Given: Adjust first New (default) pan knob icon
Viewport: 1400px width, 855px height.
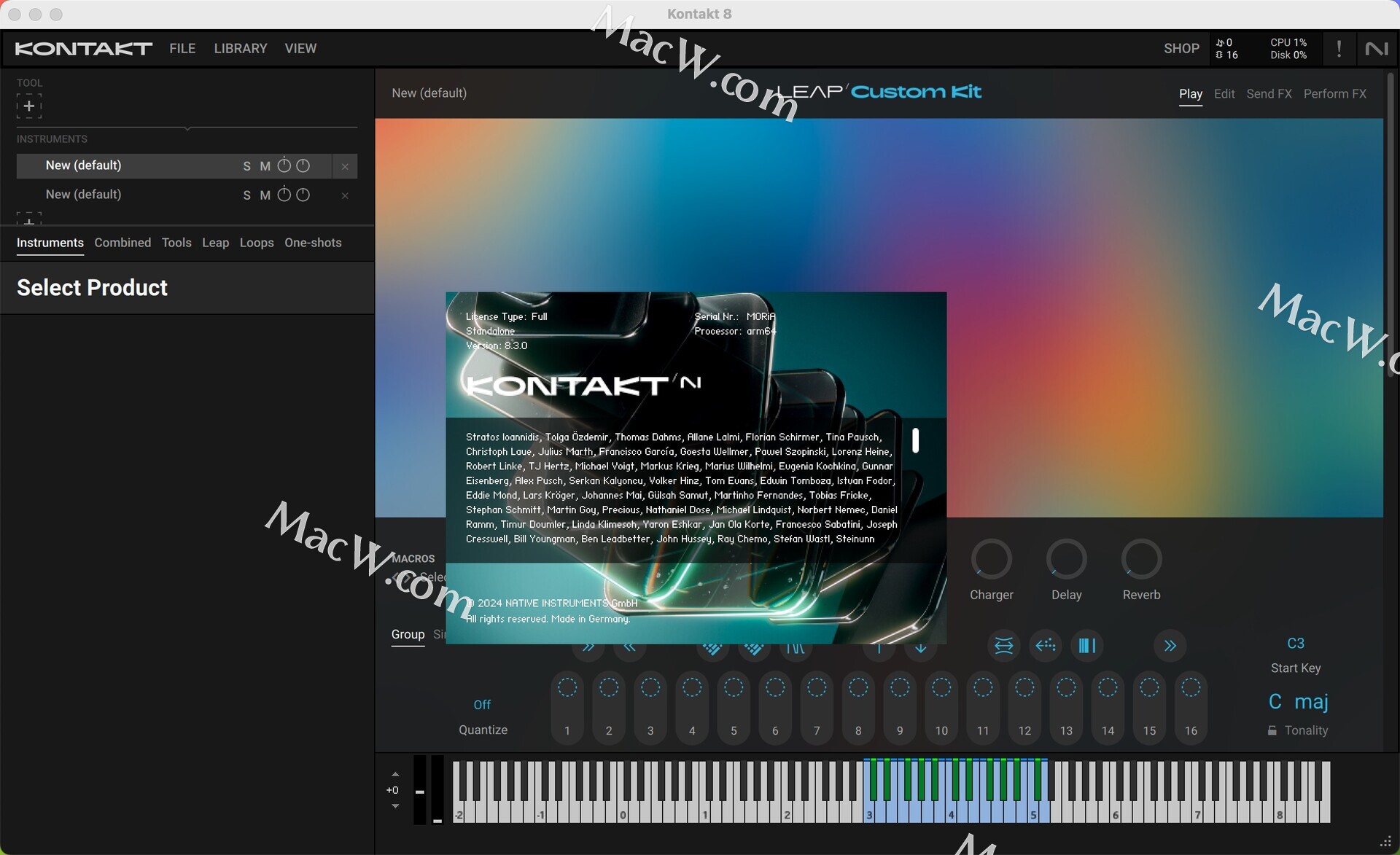Looking at the screenshot, I should 303,165.
